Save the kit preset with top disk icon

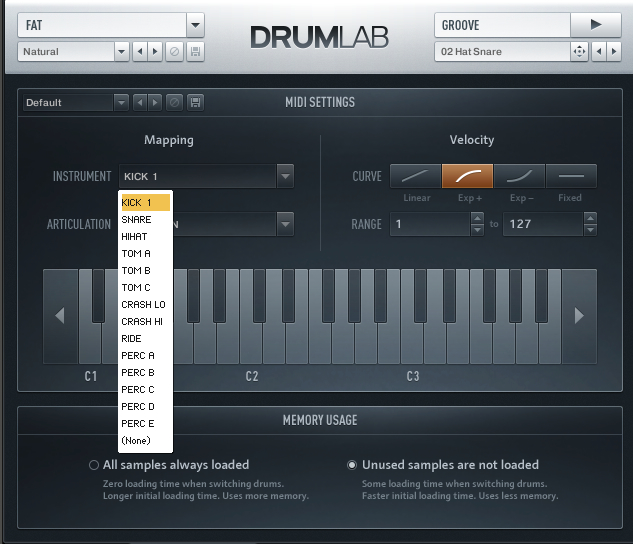click(x=195, y=52)
